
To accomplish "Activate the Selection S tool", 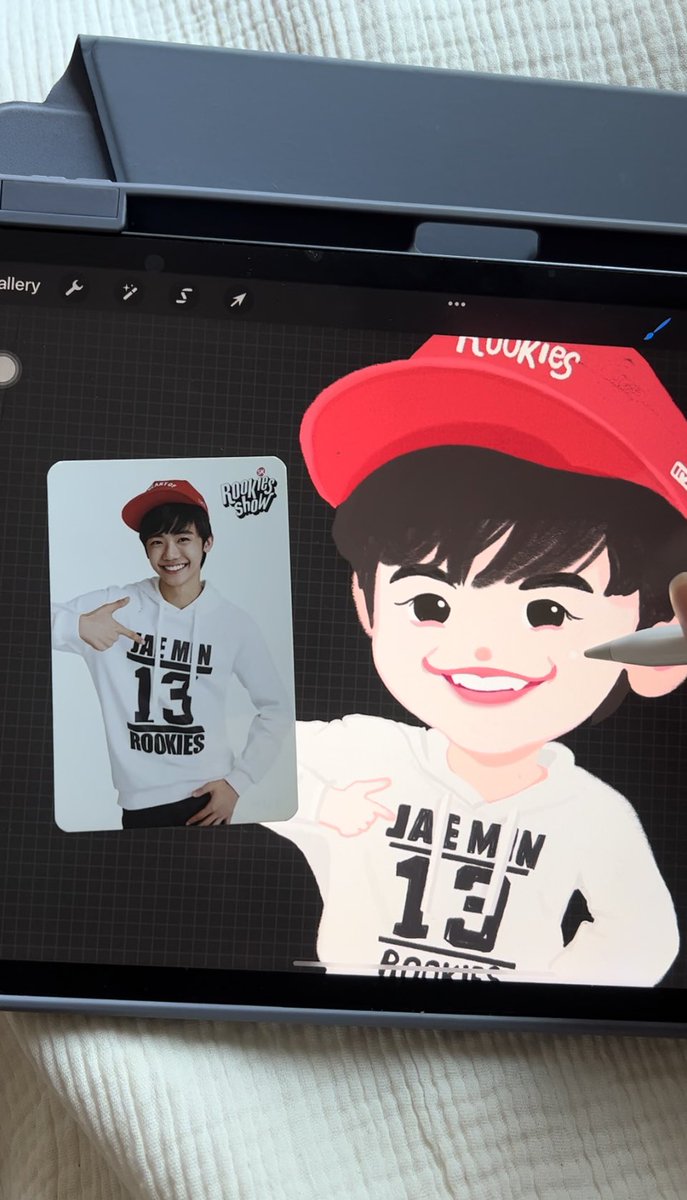I will (x=184, y=295).
